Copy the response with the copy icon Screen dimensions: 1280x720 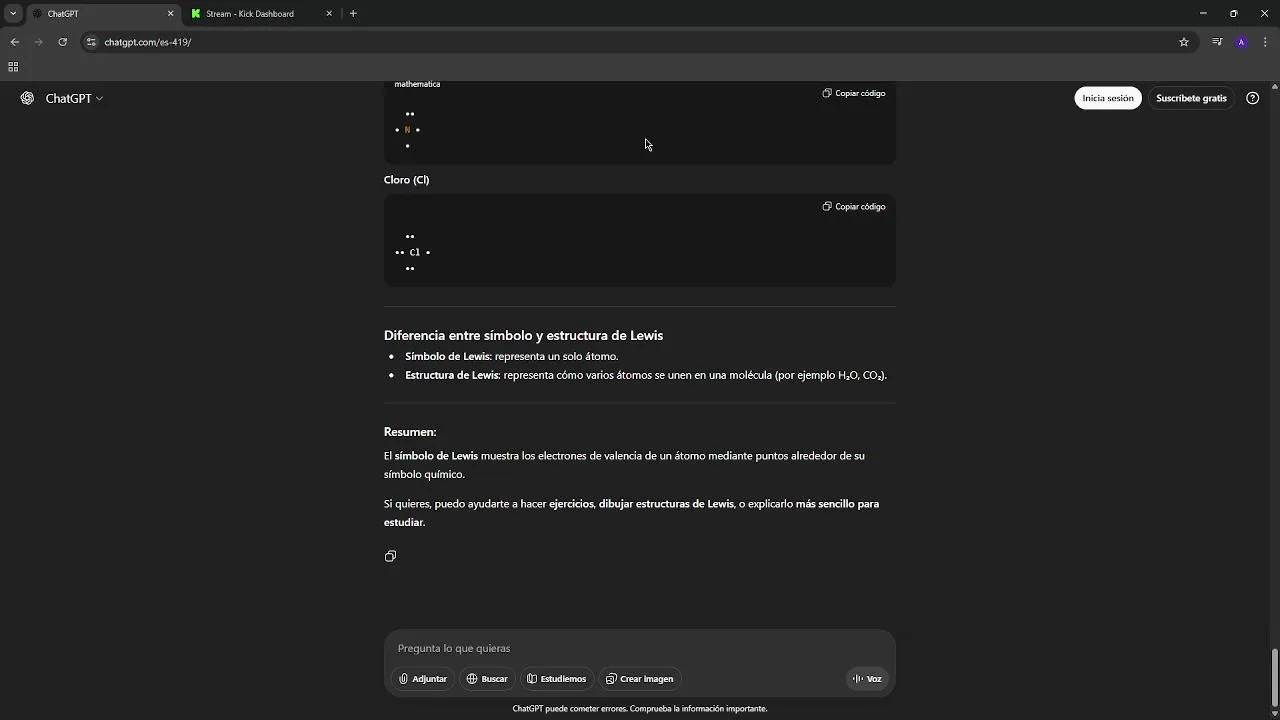390,556
